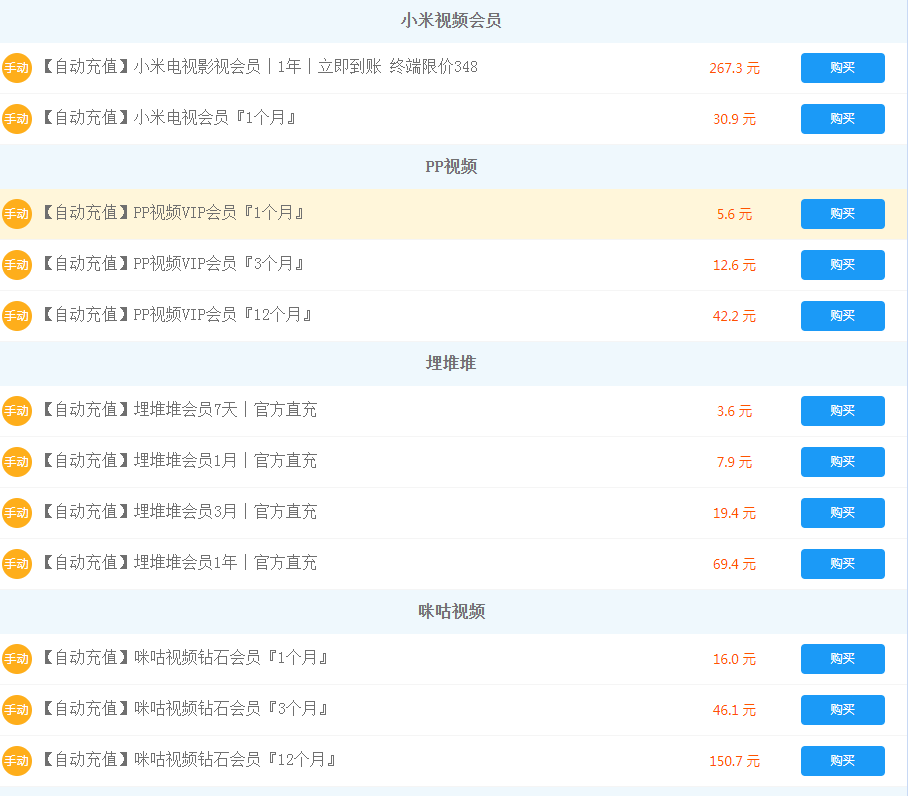Screen dimensions: 909x796
Task: Click the 手动 badge beside 小米电视影视会员 1年
Action: click(16, 68)
